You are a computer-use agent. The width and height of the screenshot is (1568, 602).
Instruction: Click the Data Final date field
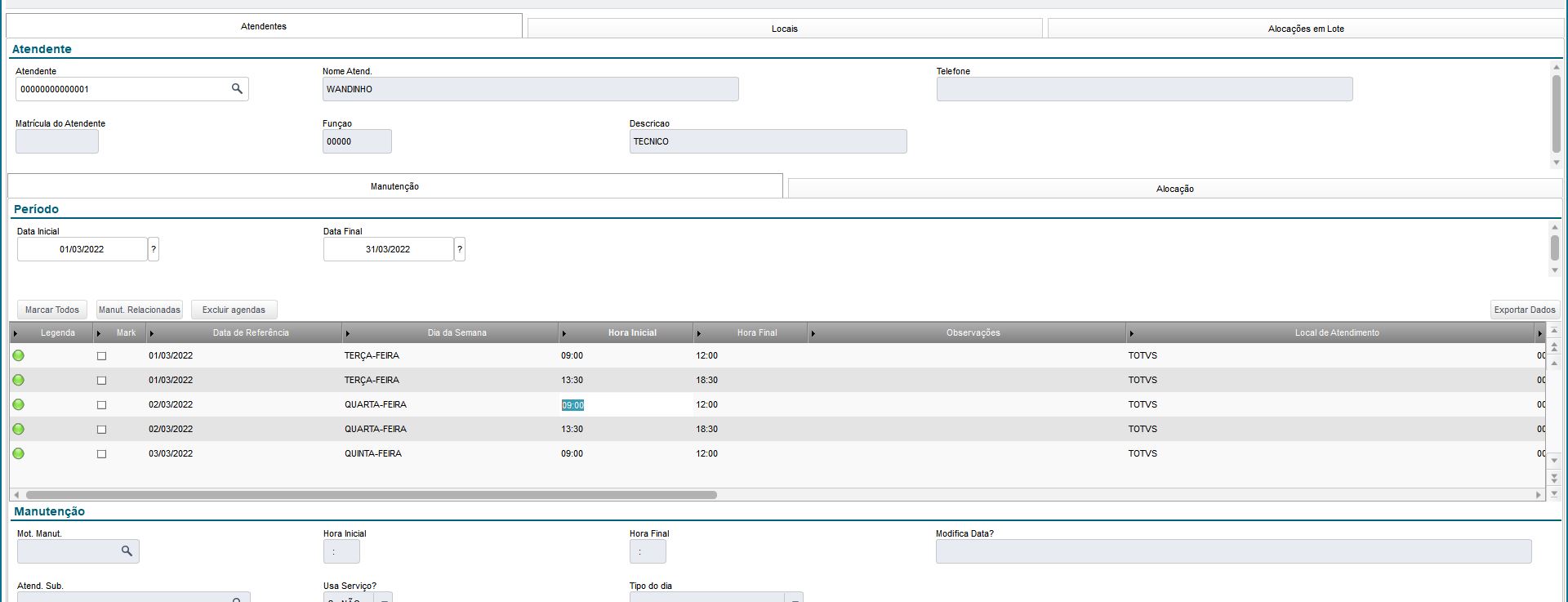pos(388,249)
